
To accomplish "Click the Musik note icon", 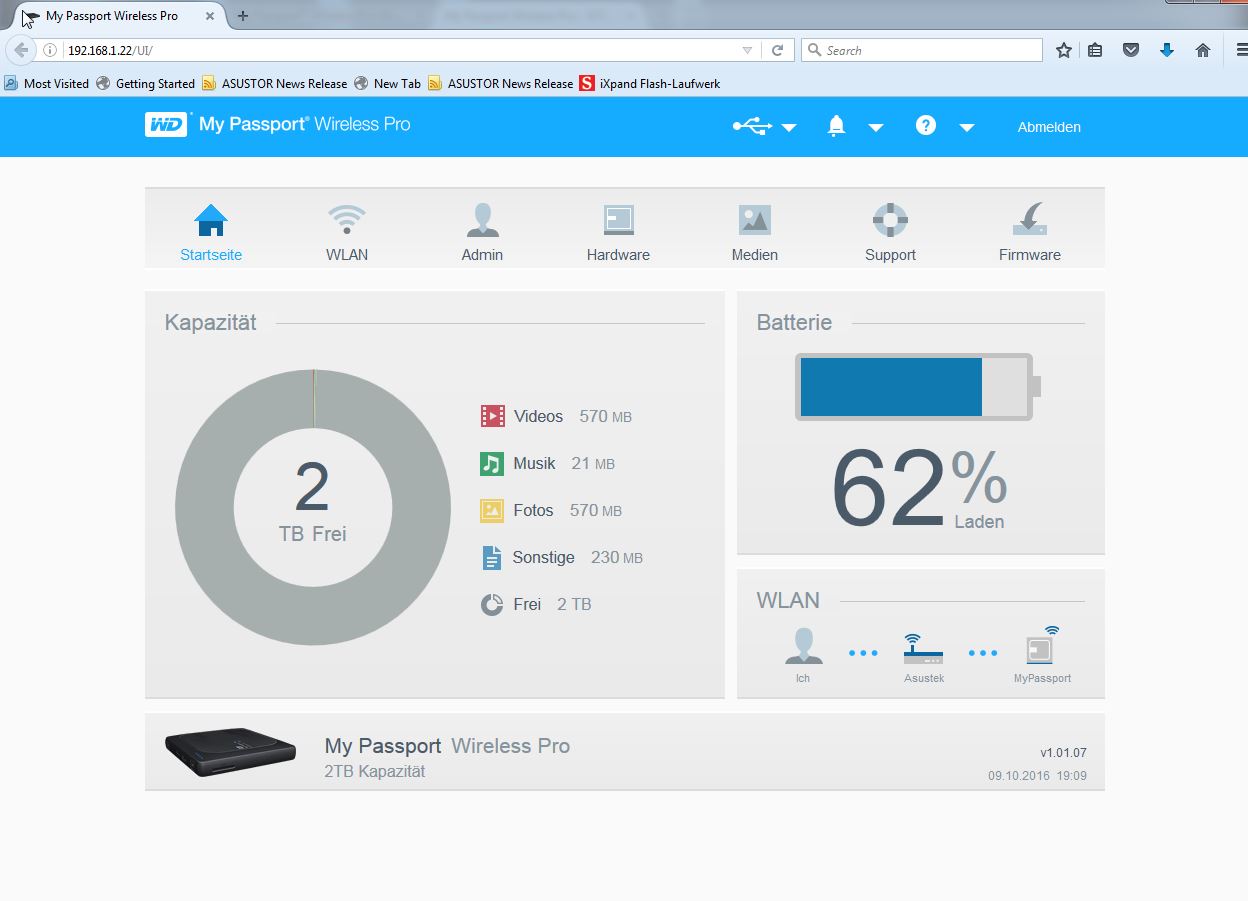I will click(492, 463).
